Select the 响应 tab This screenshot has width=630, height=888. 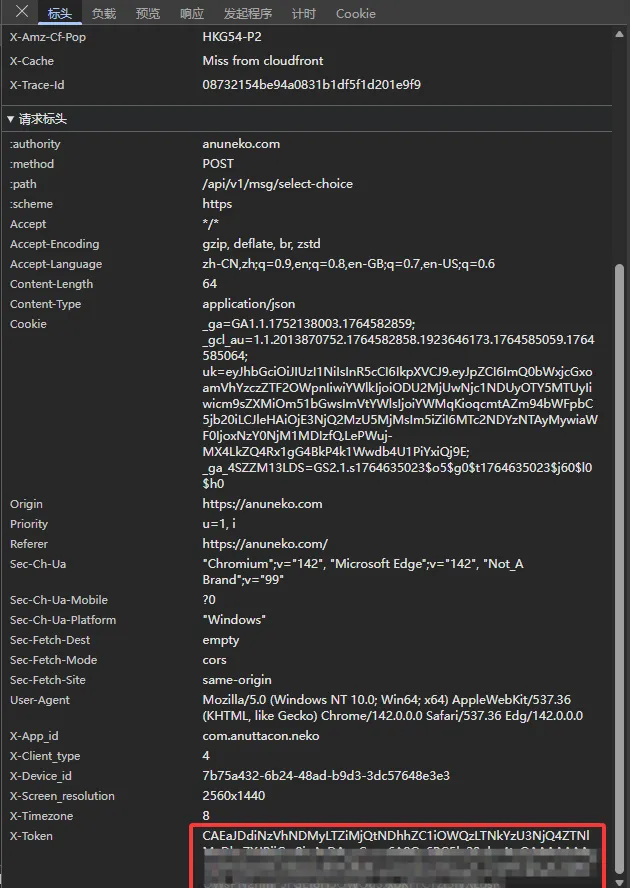point(192,14)
